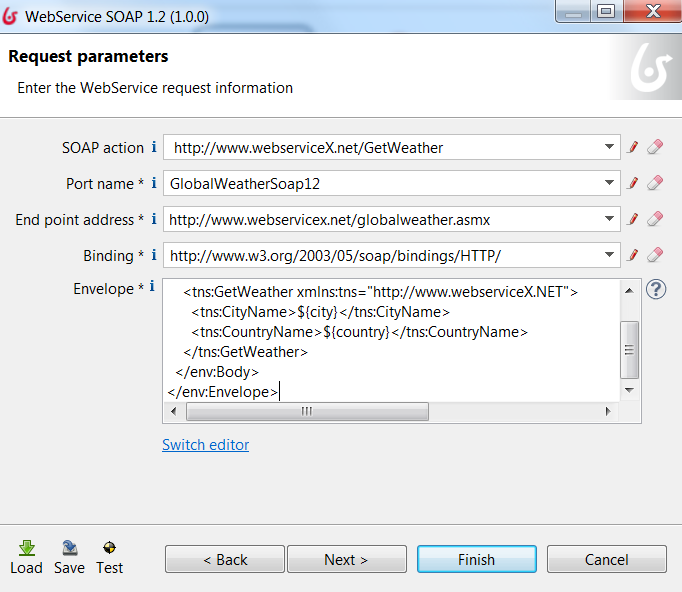Viewport: 682px width, 592px height.
Task: Click the pencil edit icon for End point address
Action: click(x=633, y=219)
